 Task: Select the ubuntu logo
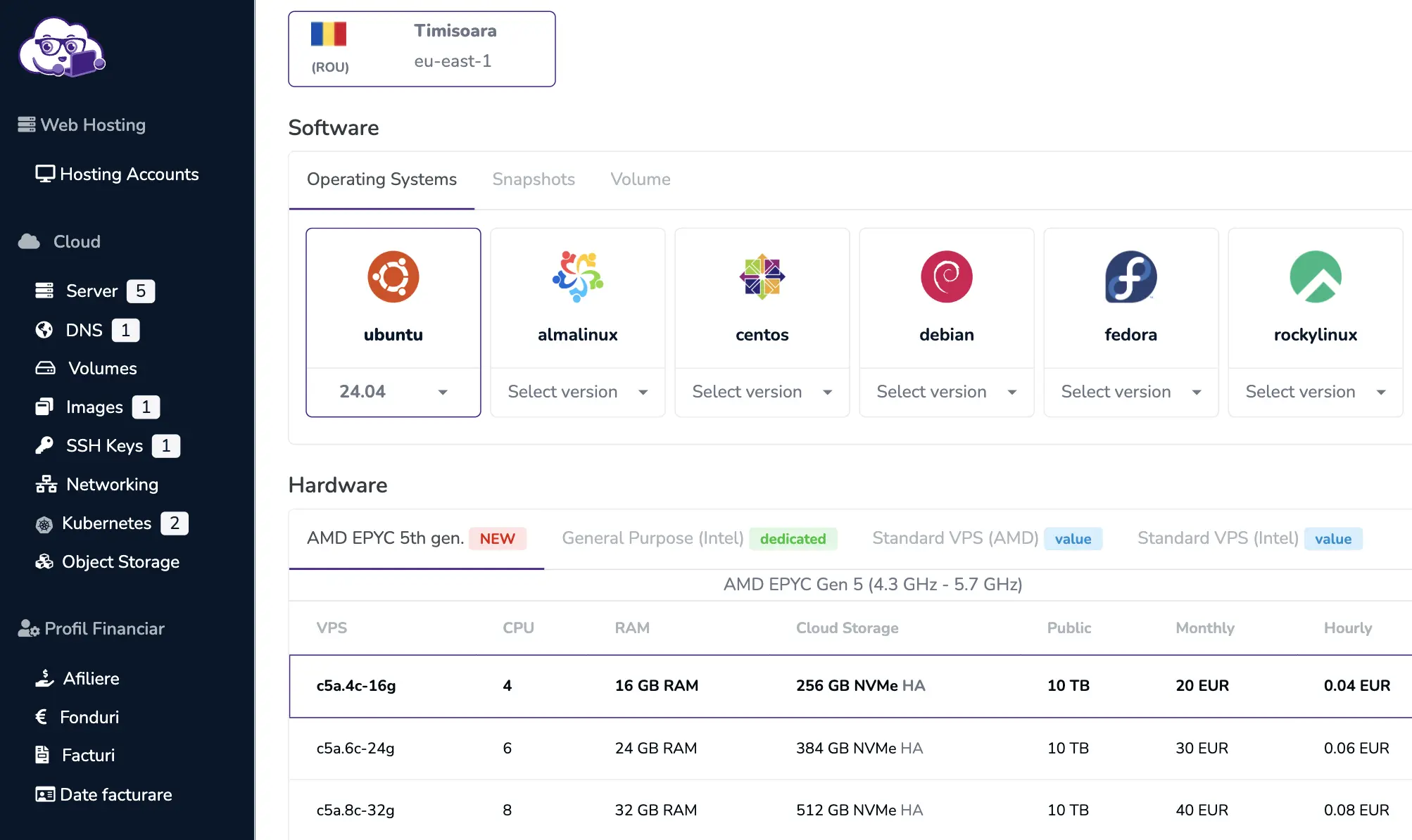coord(393,276)
